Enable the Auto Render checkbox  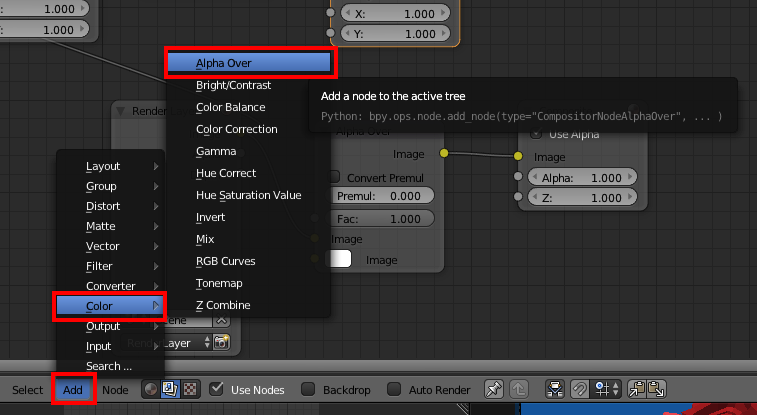(394, 389)
